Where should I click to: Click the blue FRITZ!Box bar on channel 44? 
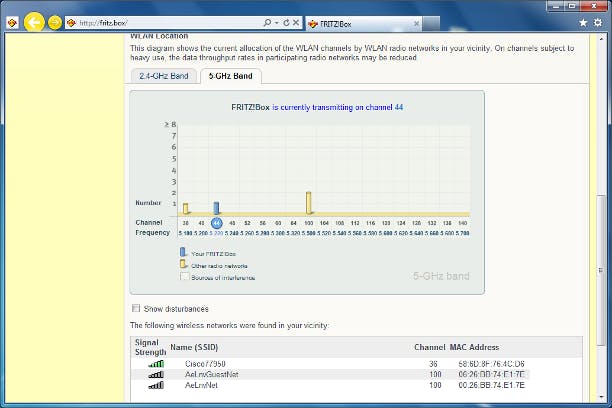tap(216, 208)
